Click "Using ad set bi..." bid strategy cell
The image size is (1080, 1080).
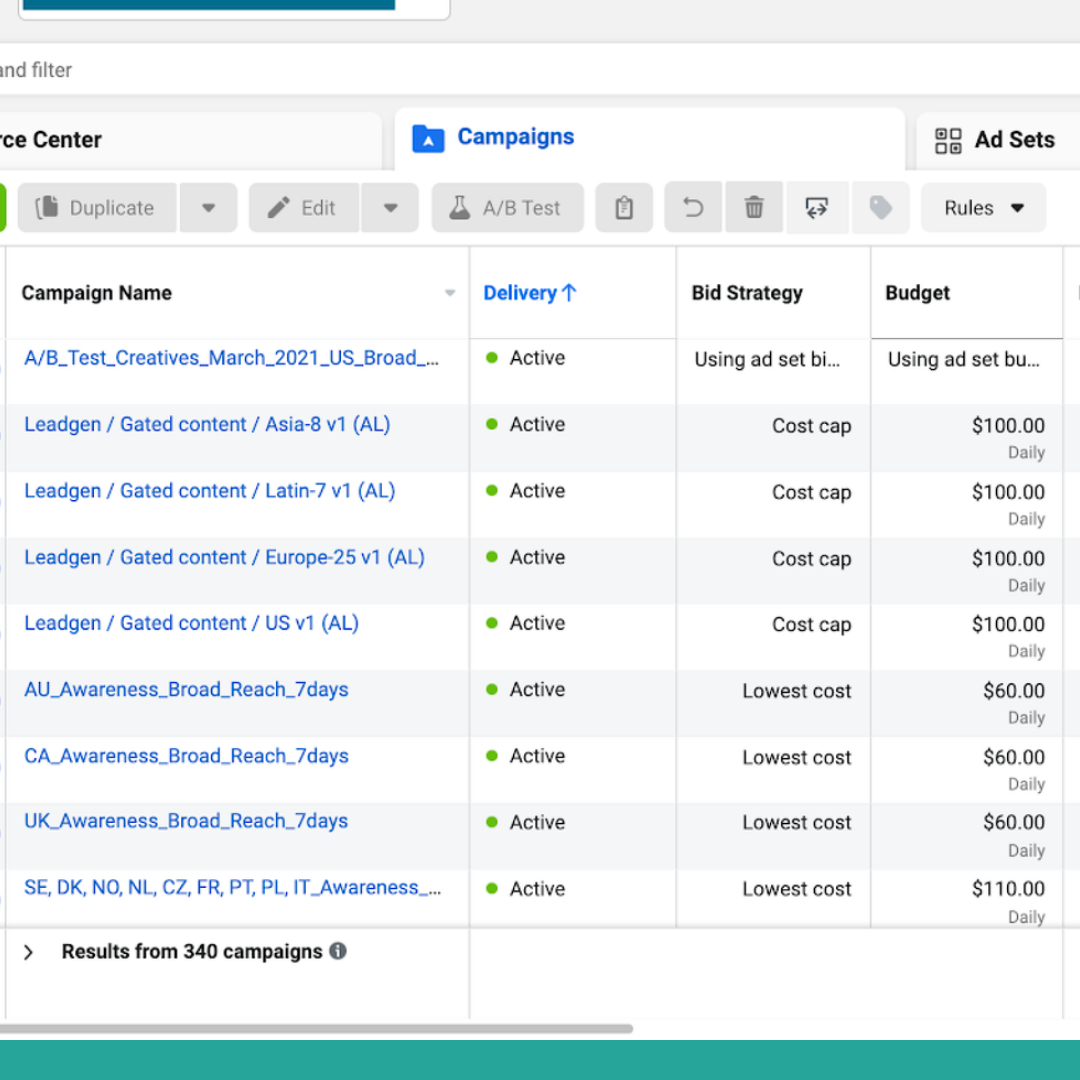767,360
